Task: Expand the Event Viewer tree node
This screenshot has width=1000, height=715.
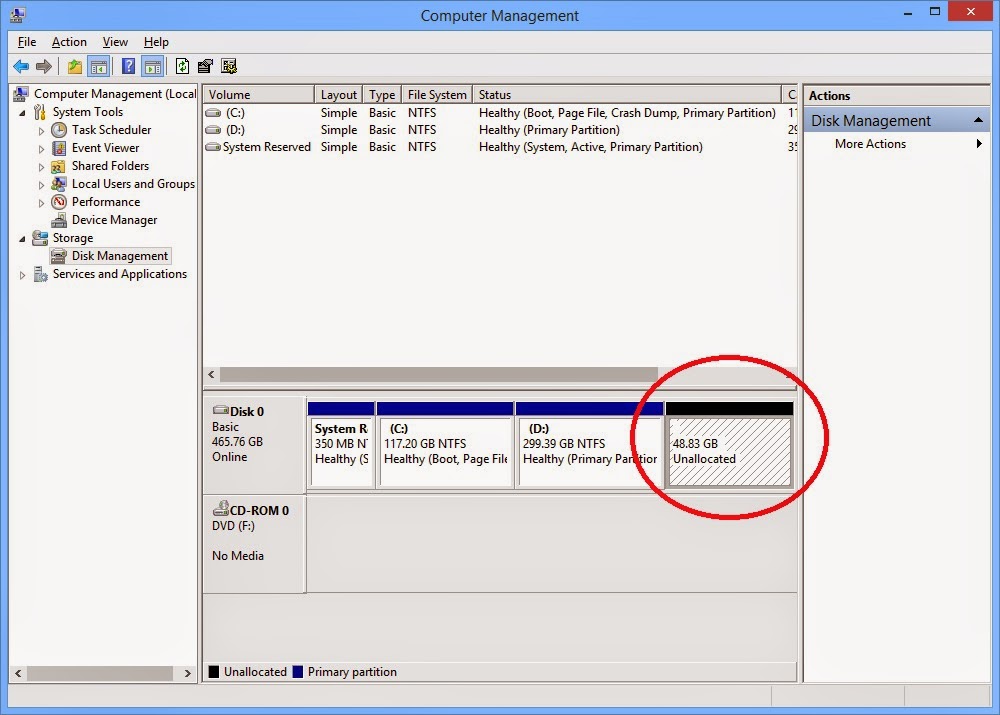Action: (x=41, y=149)
